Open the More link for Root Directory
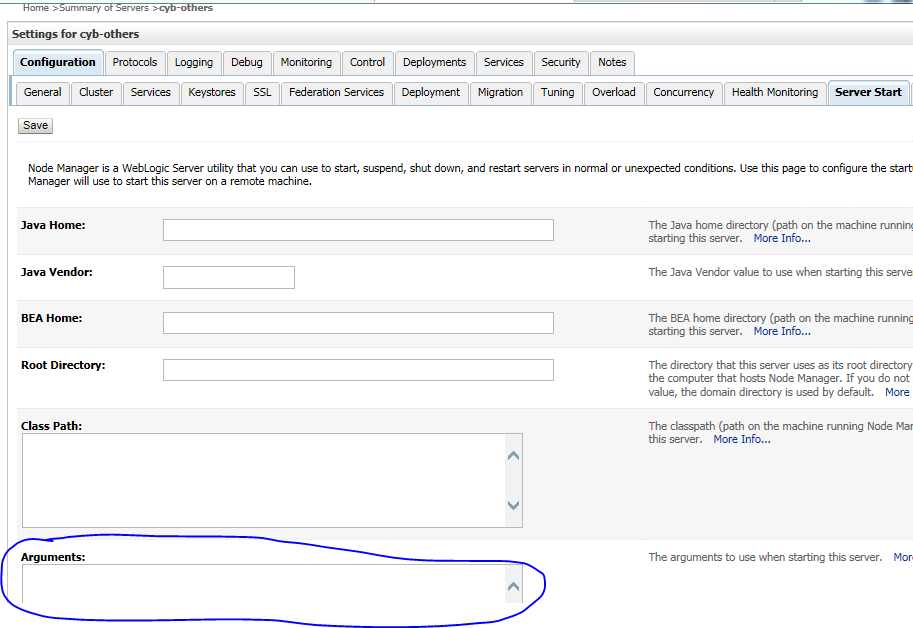 tap(897, 392)
